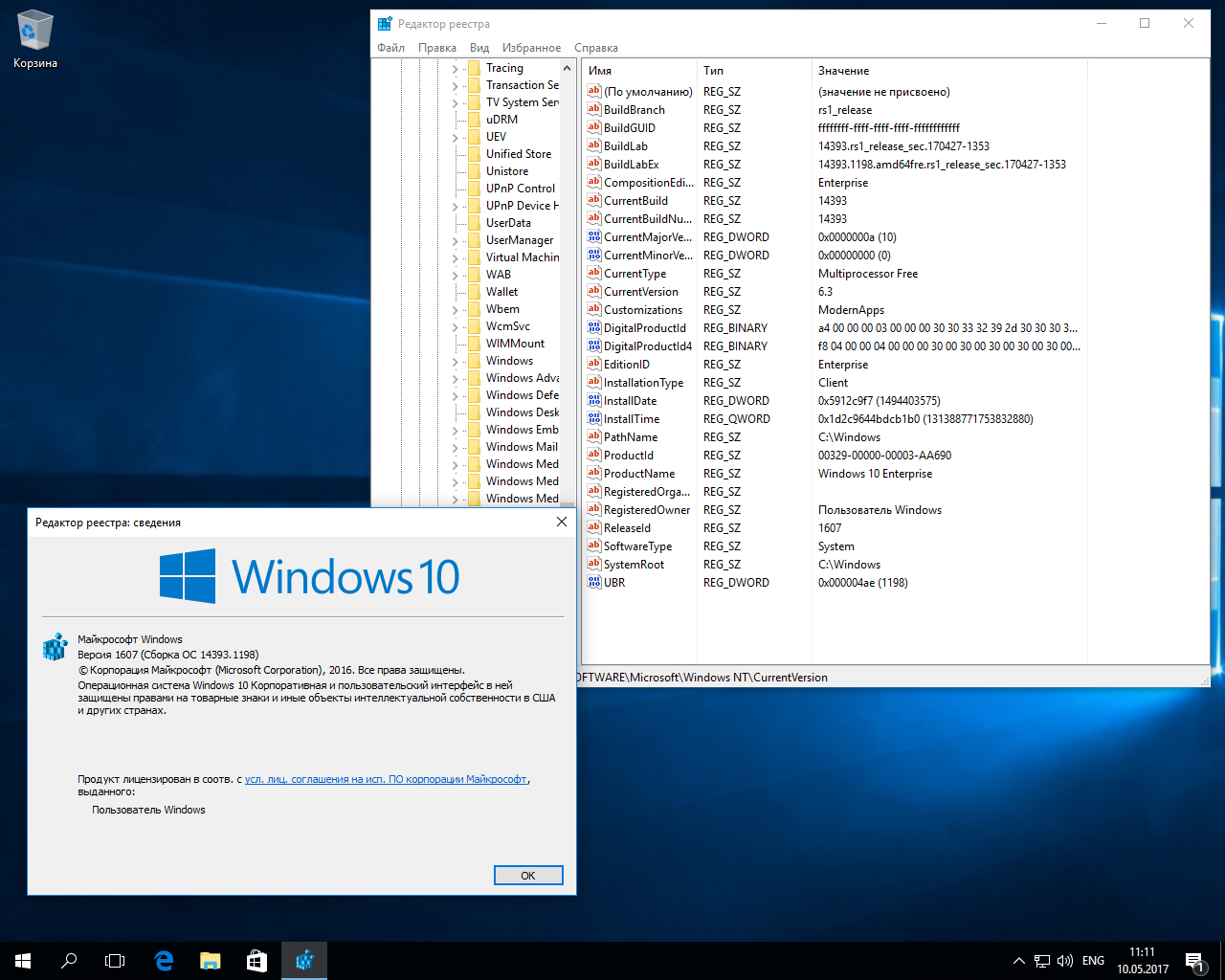Open the Recycle Bin (Корзина) desktop icon
The width and height of the screenshot is (1225, 980).
pos(35,40)
